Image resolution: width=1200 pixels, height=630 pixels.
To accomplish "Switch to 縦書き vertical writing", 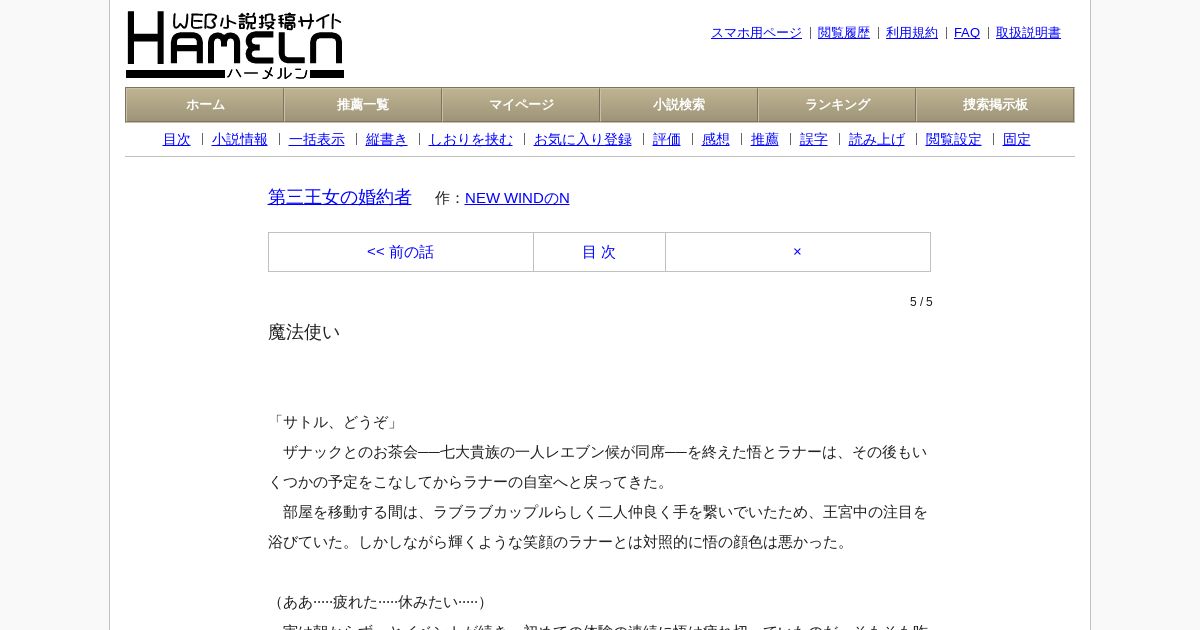I will (x=387, y=140).
